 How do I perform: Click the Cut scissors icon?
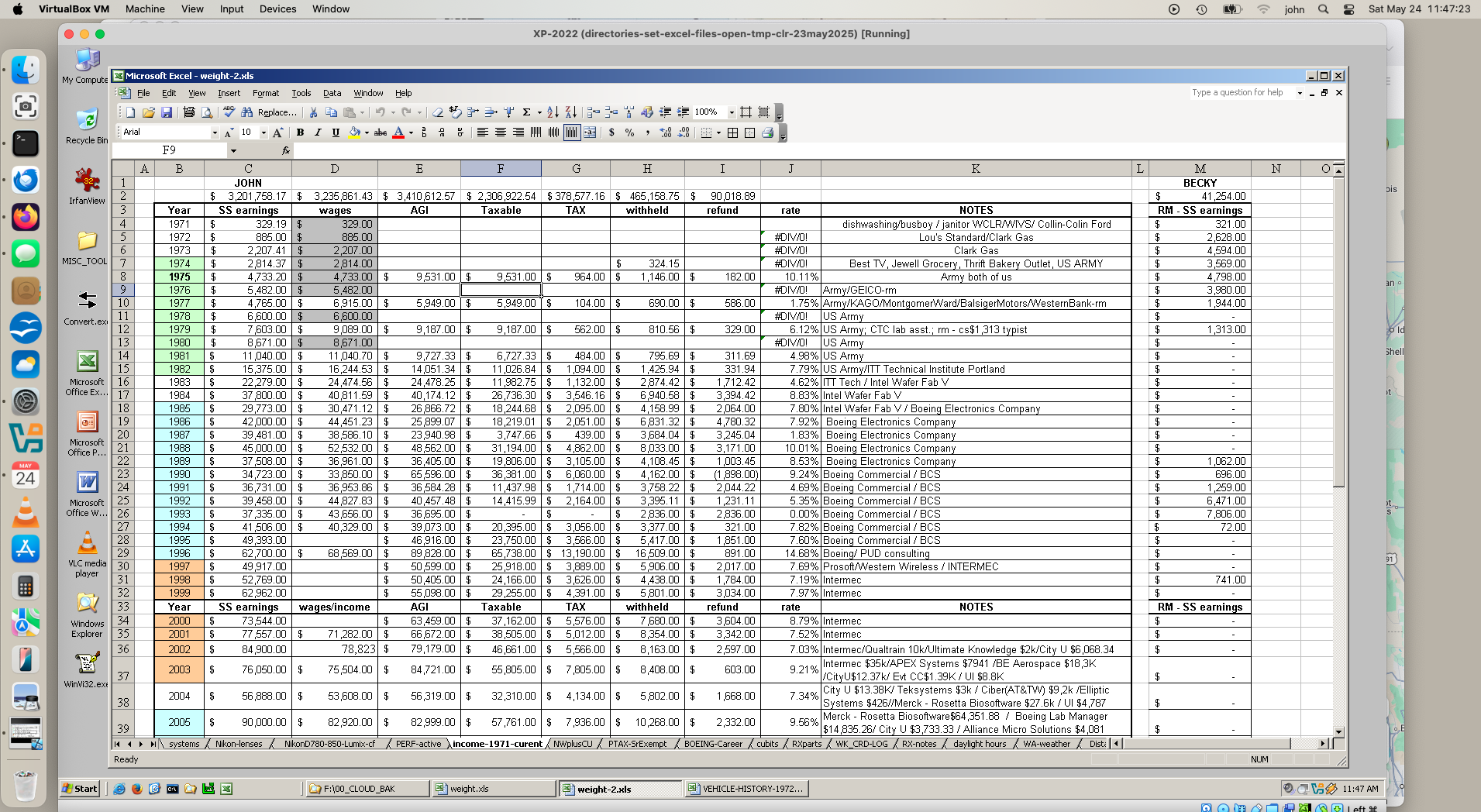coord(313,112)
